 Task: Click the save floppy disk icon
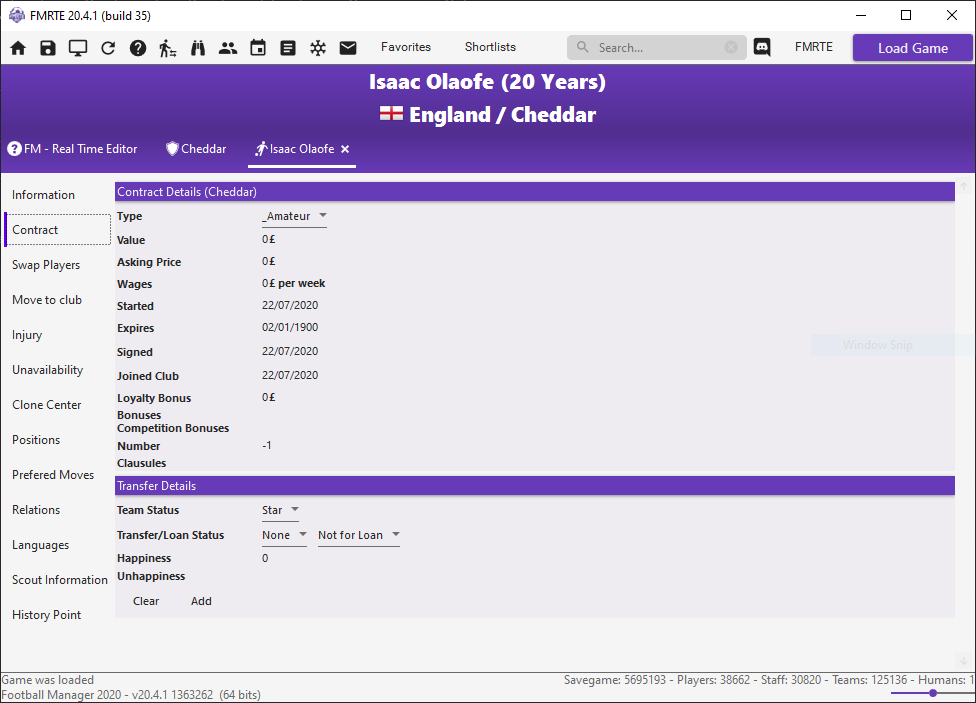(x=48, y=48)
